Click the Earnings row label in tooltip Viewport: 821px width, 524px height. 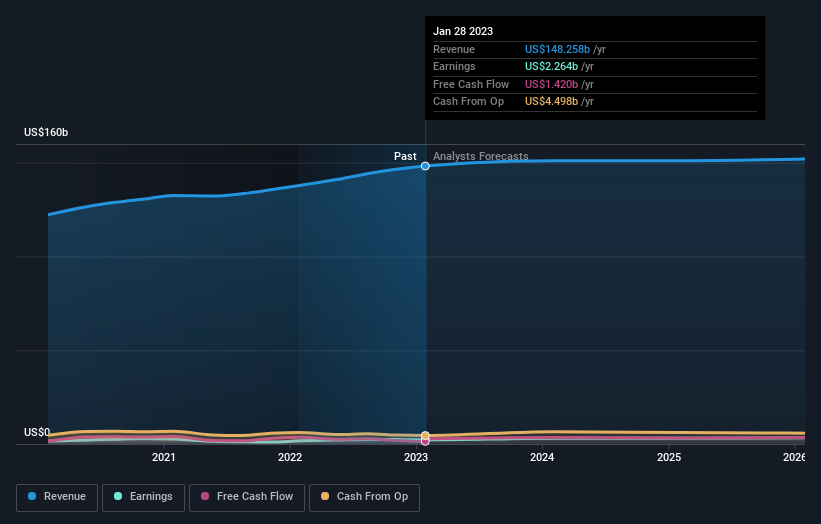coord(454,66)
